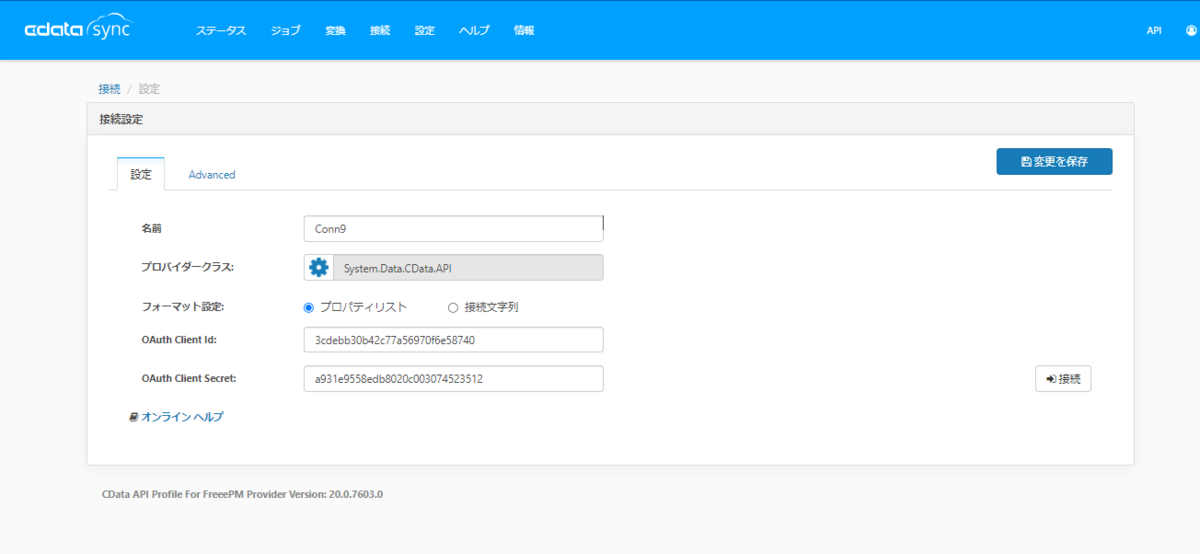The width and height of the screenshot is (1200, 554).
Task: Open the 設定 tab in connection panel
Action: 141,174
